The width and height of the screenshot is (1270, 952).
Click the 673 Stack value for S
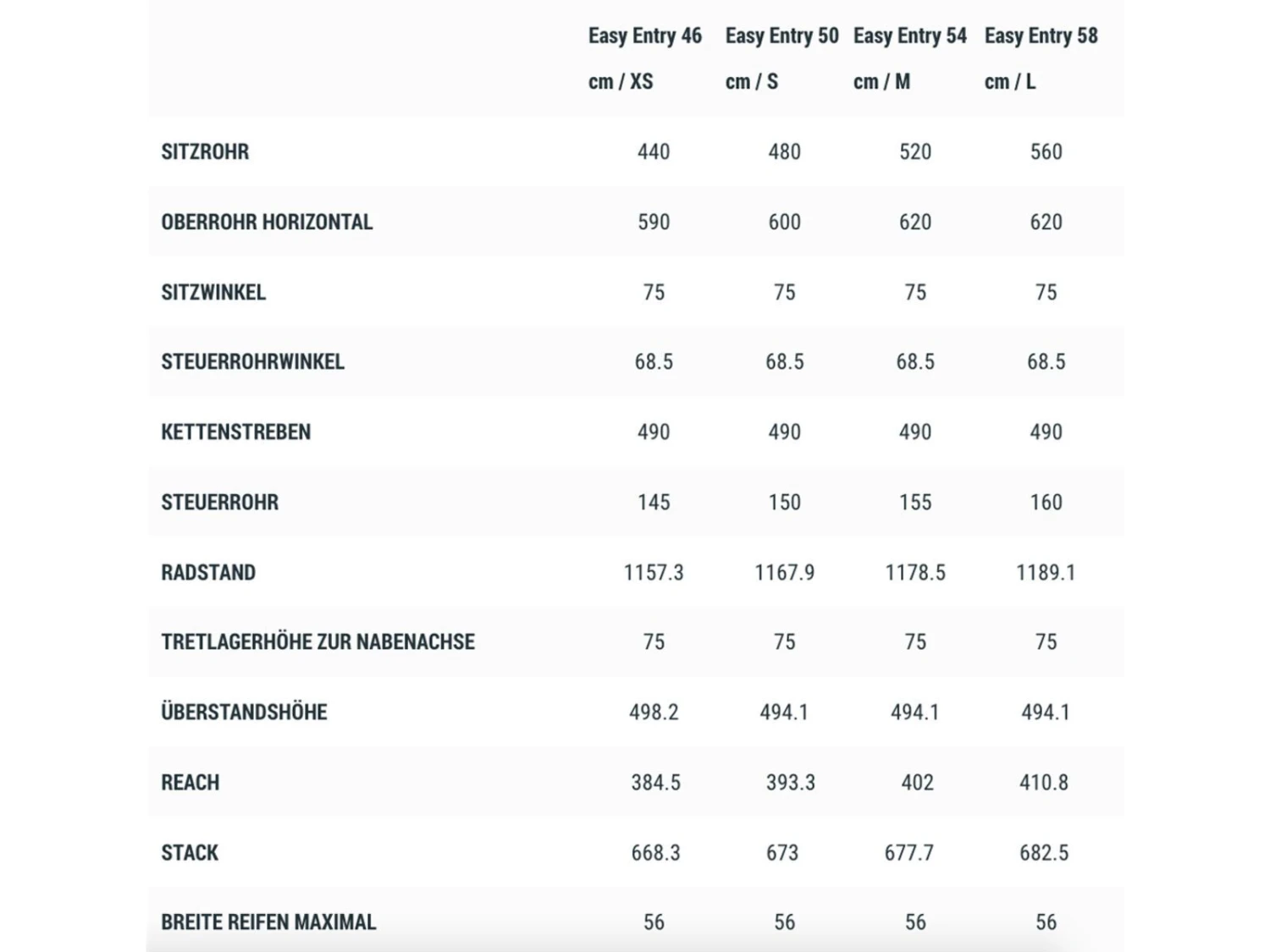click(781, 853)
